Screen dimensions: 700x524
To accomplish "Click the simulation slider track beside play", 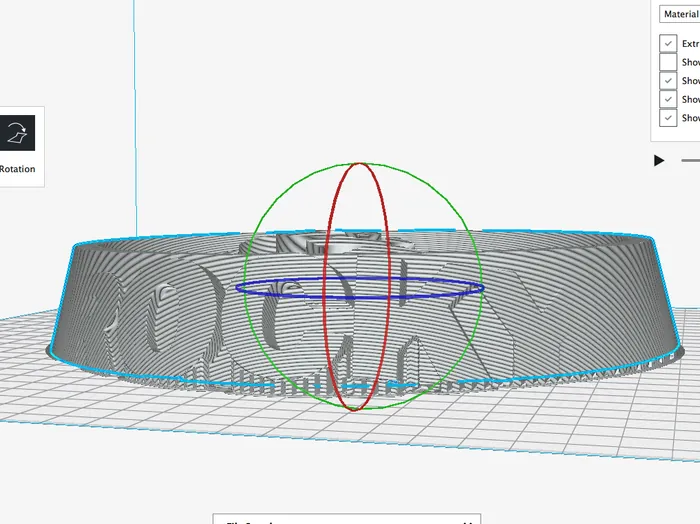I will [x=690, y=160].
